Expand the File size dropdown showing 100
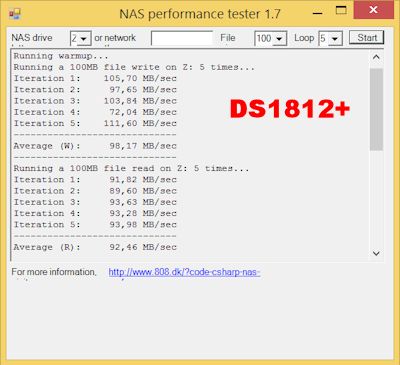 [x=270, y=39]
